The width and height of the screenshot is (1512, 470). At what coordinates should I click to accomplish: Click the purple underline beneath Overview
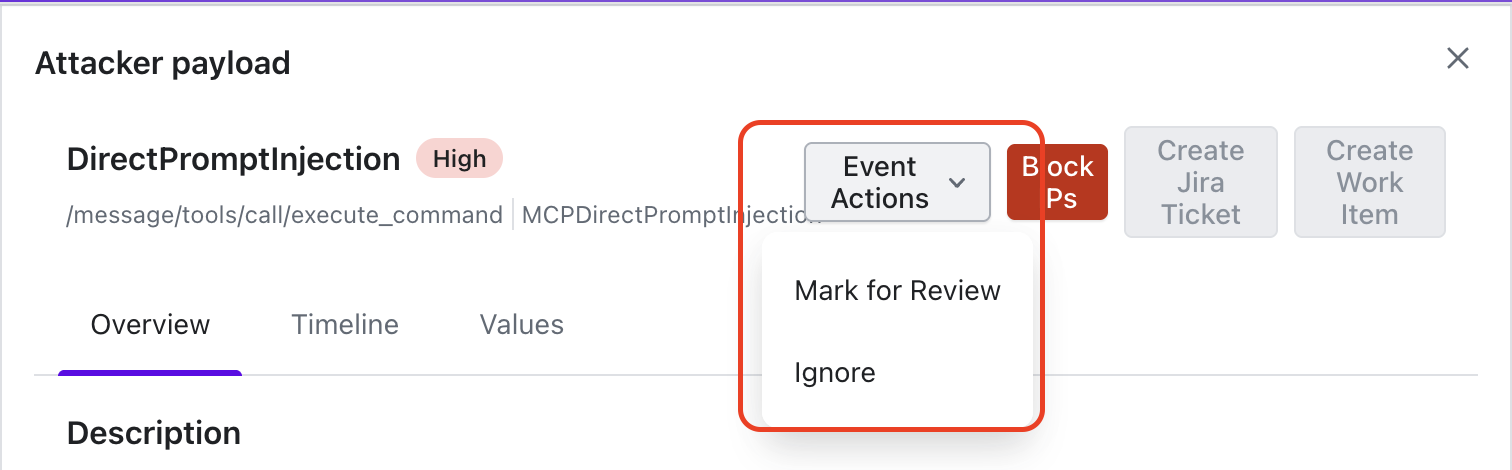click(150, 373)
